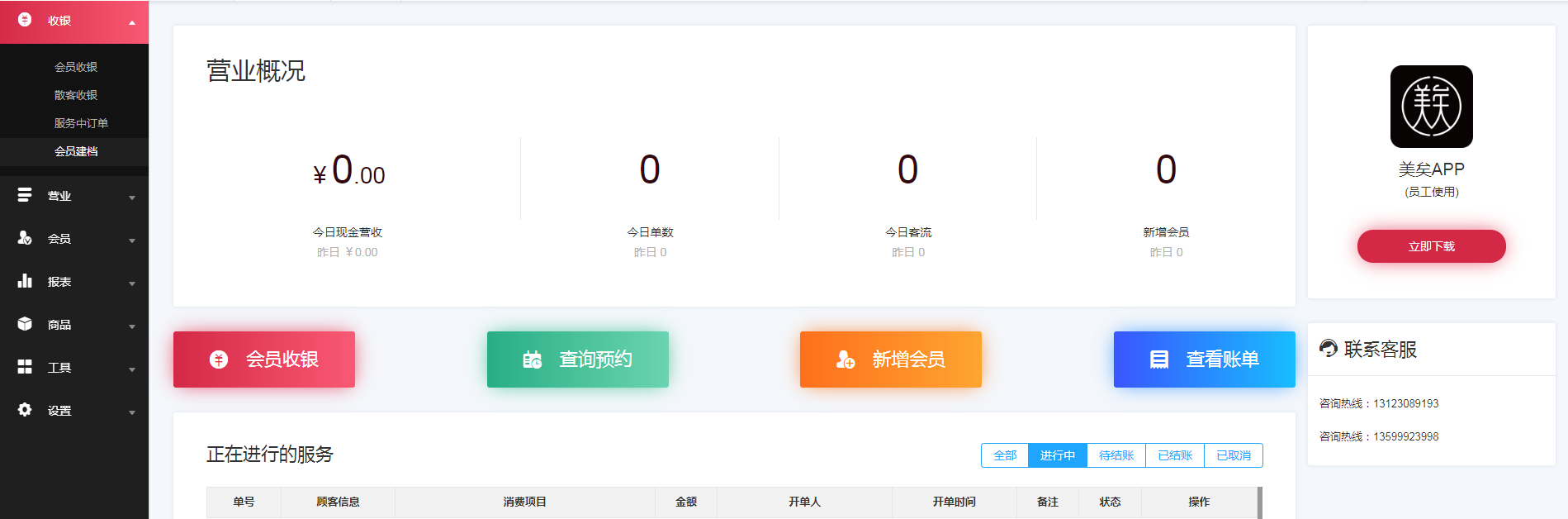
Task: Click the blue 查看账单 button
Action: (1205, 359)
